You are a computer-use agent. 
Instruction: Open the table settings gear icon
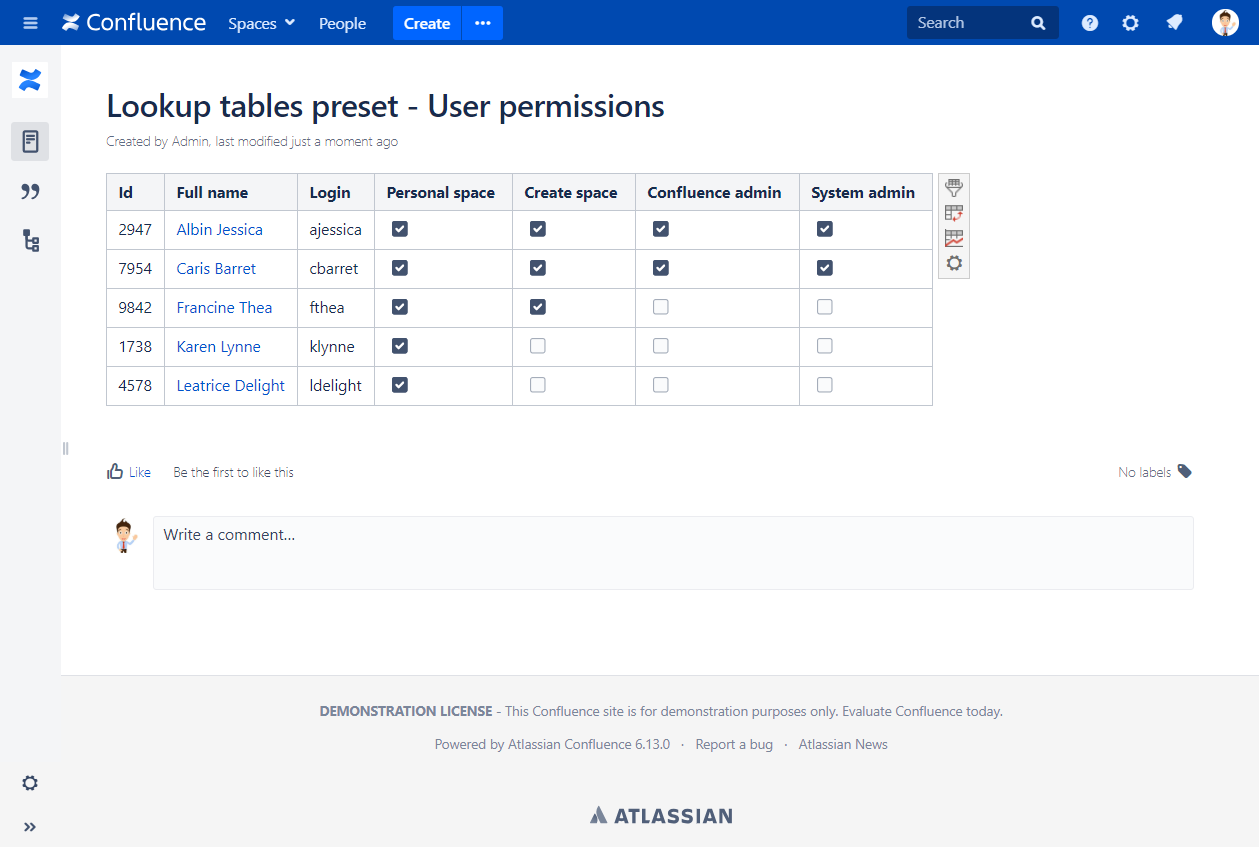(954, 263)
